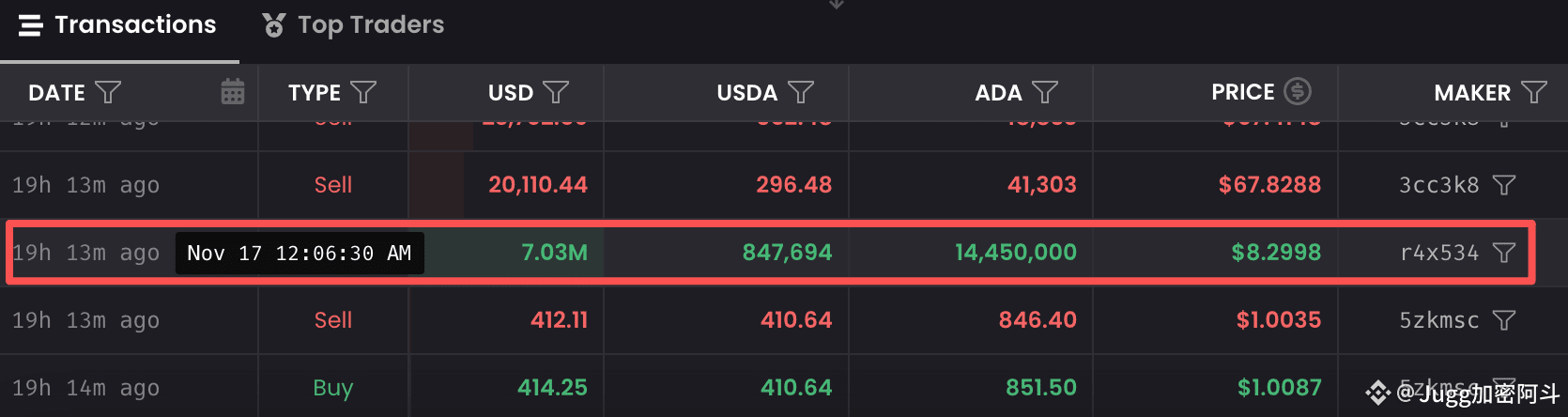This screenshot has width=1568, height=417.
Task: Open maker address 3cc3k8
Action: [1438, 185]
